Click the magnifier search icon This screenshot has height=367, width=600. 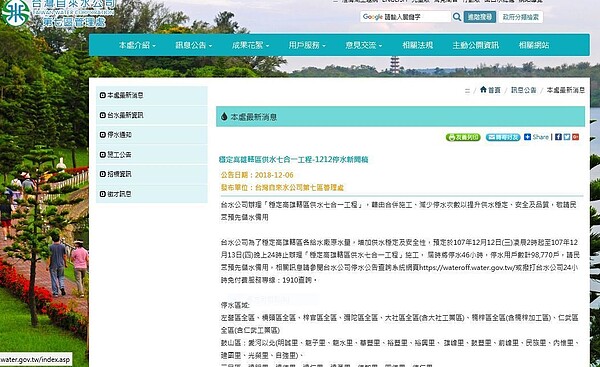pyautogui.click(x=457, y=17)
